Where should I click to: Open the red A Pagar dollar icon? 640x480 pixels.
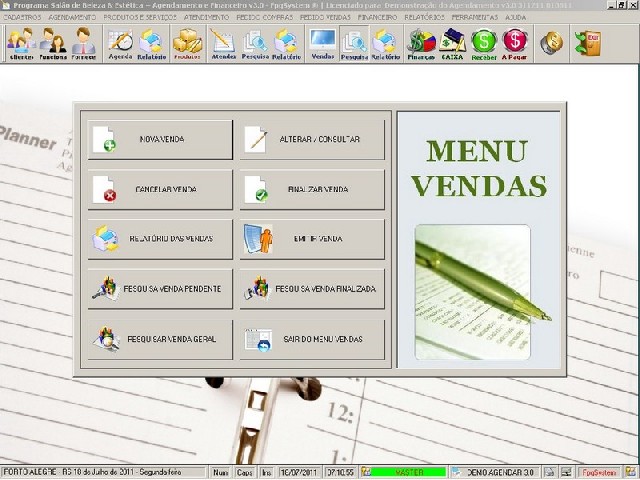point(515,44)
